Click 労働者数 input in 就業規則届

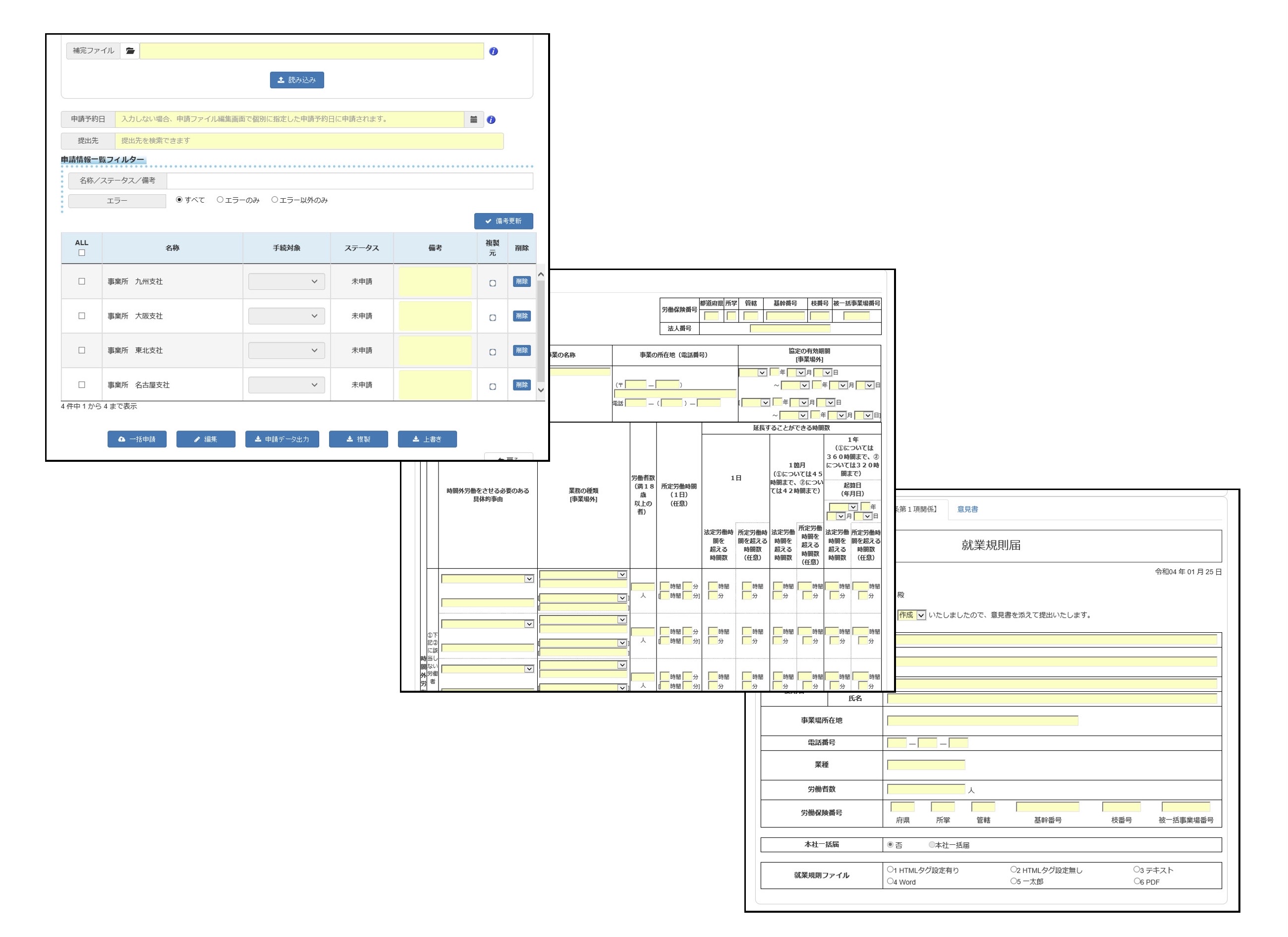(926, 789)
